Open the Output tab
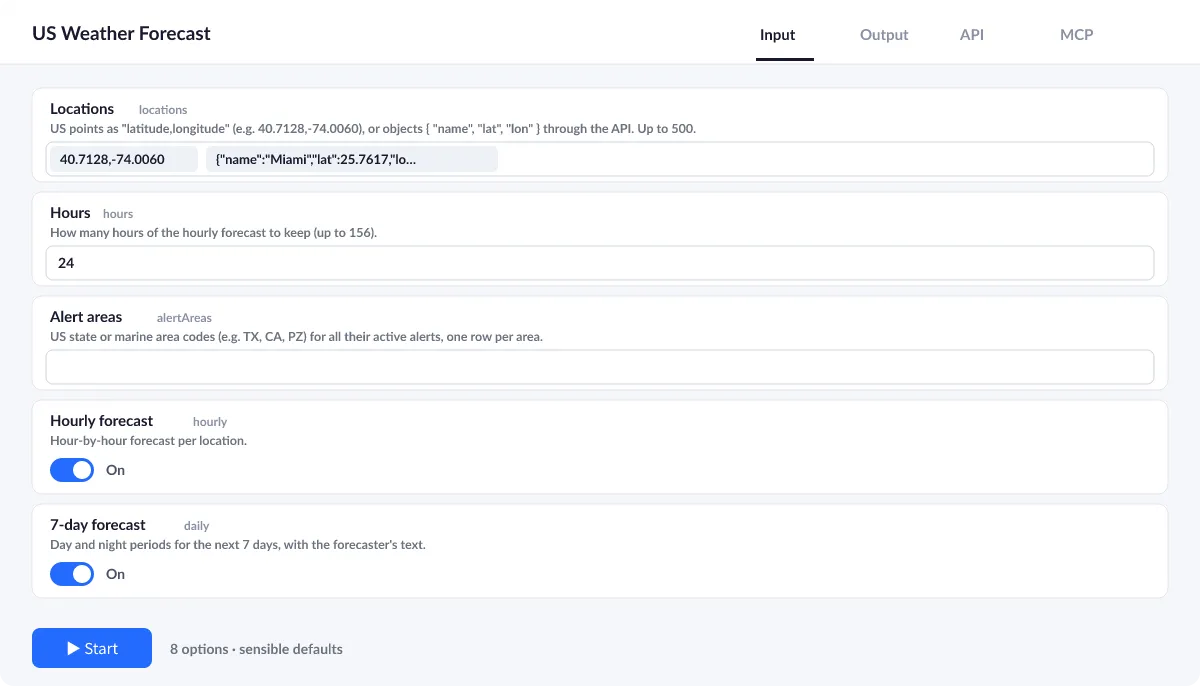 click(884, 34)
